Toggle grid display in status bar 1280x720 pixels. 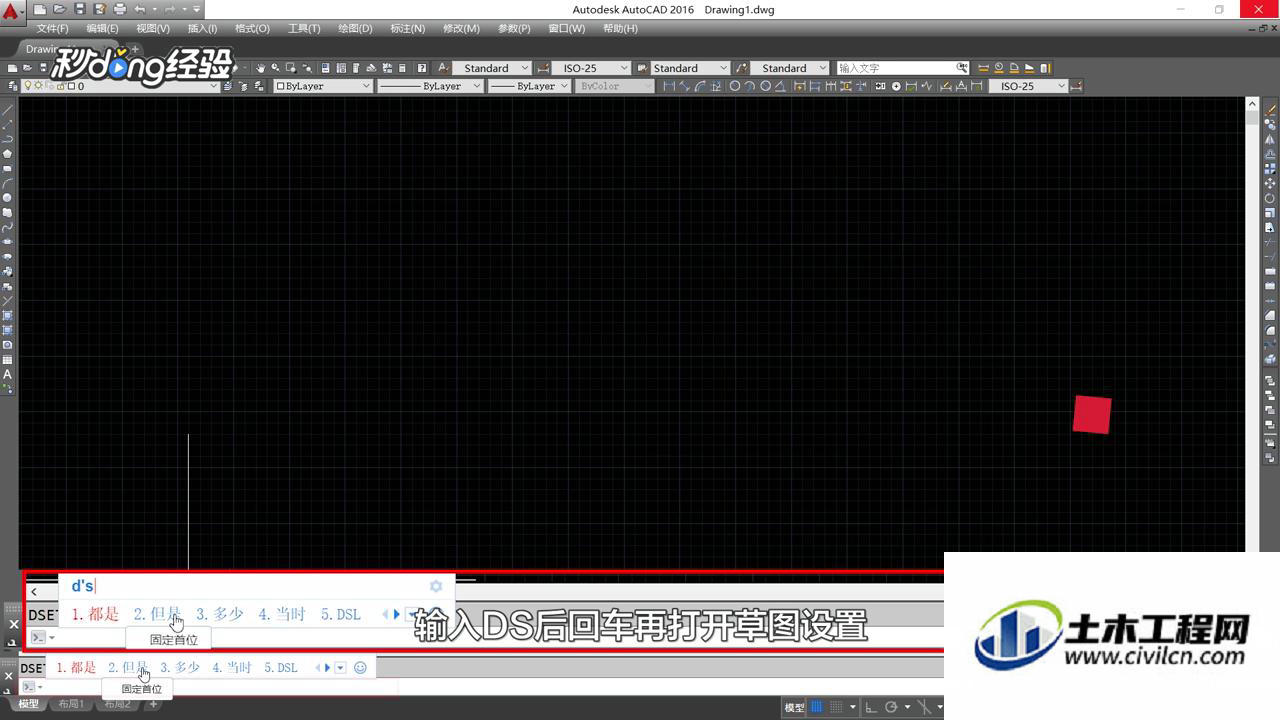[817, 707]
